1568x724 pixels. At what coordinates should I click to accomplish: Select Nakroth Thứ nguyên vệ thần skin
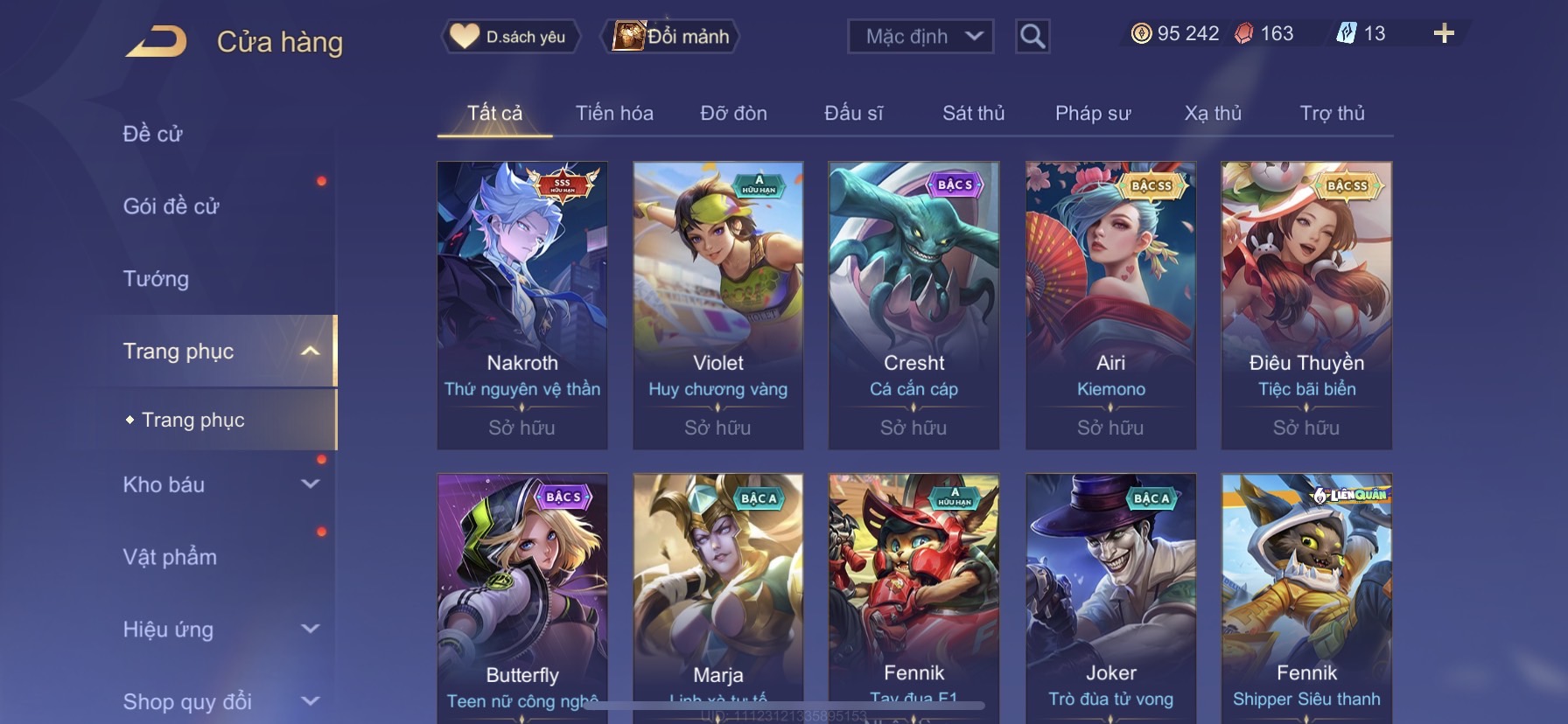pos(522,305)
